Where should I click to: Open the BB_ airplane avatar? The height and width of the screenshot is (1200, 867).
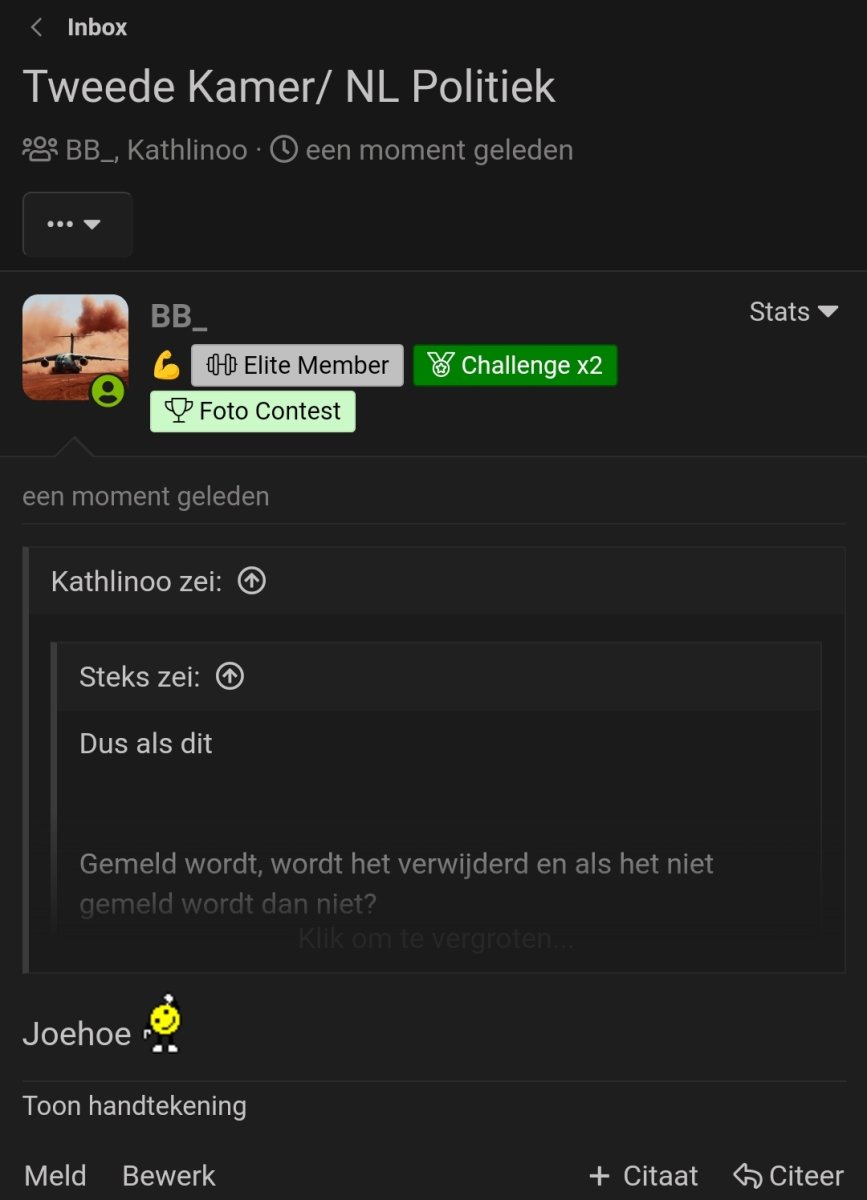tap(75, 348)
